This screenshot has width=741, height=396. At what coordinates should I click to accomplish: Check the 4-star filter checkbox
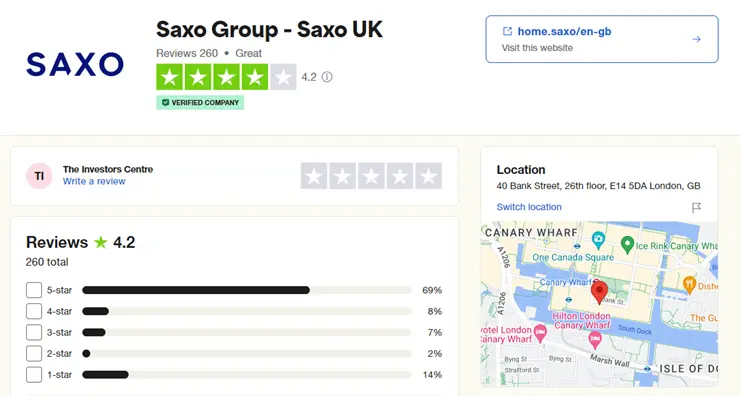[34, 311]
